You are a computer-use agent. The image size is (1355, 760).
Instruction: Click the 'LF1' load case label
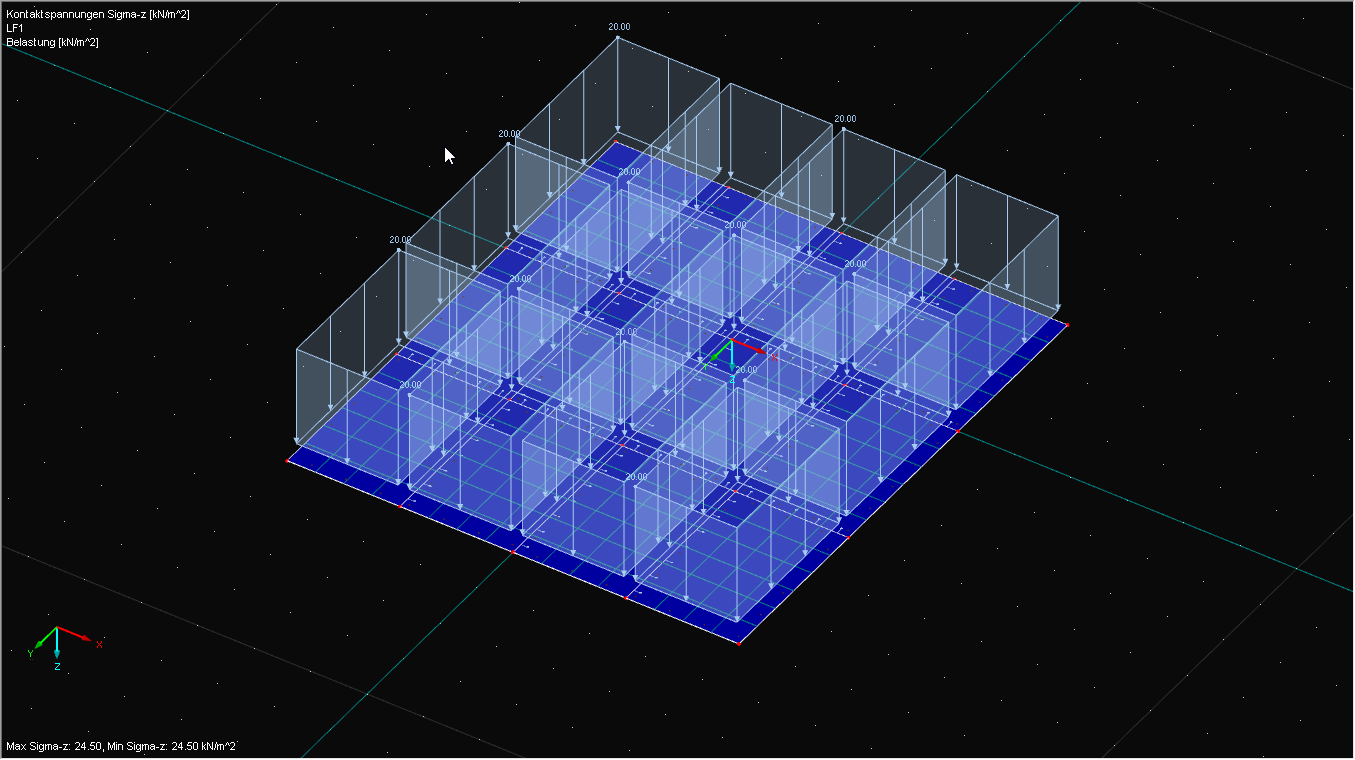15,28
